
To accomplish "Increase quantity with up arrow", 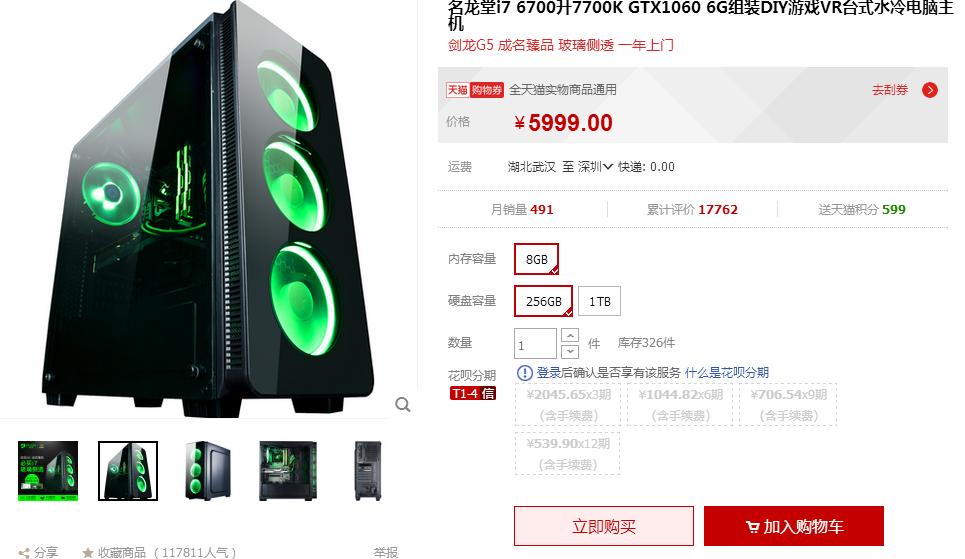I will pos(571,336).
